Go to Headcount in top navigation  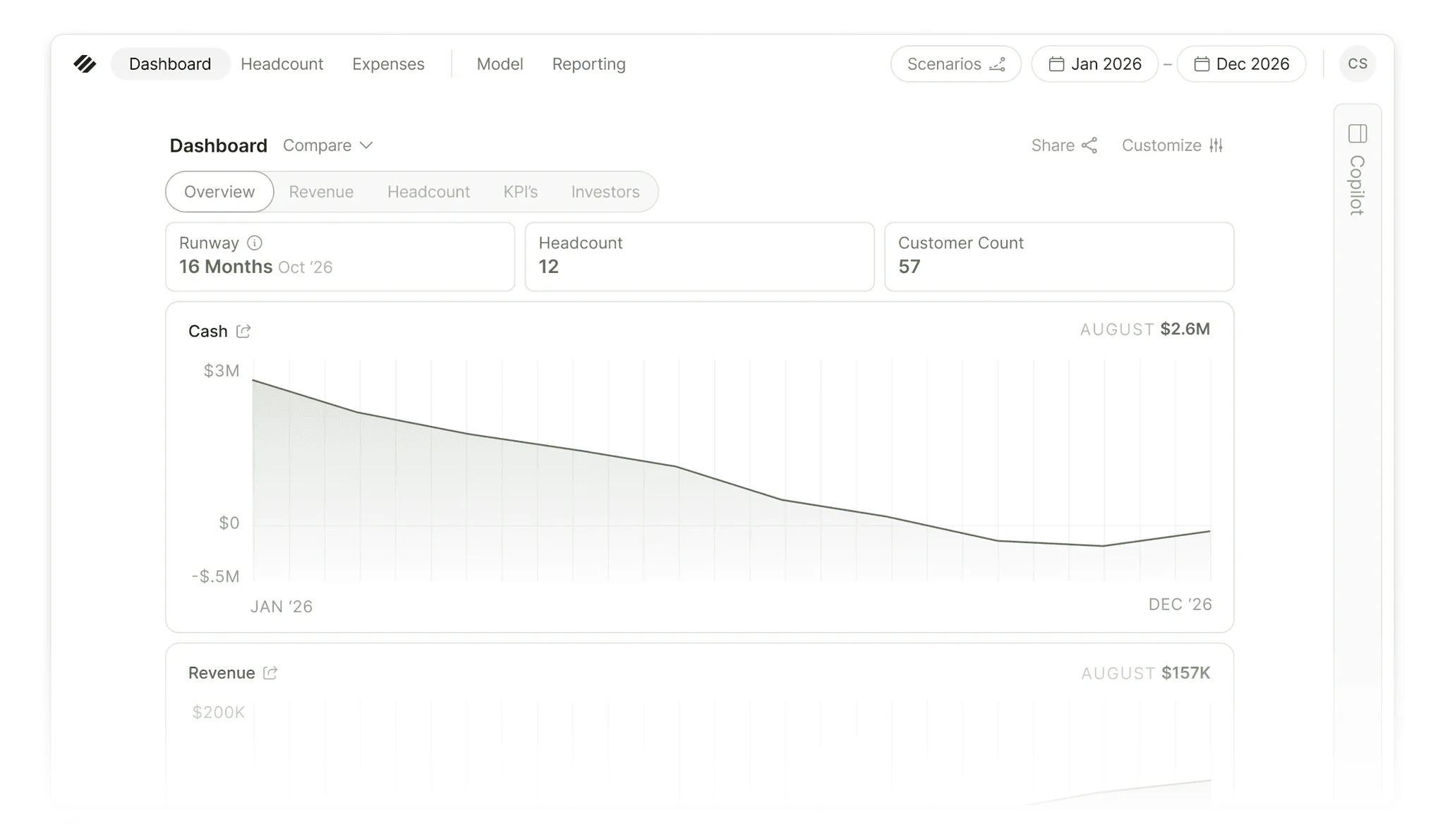point(282,64)
